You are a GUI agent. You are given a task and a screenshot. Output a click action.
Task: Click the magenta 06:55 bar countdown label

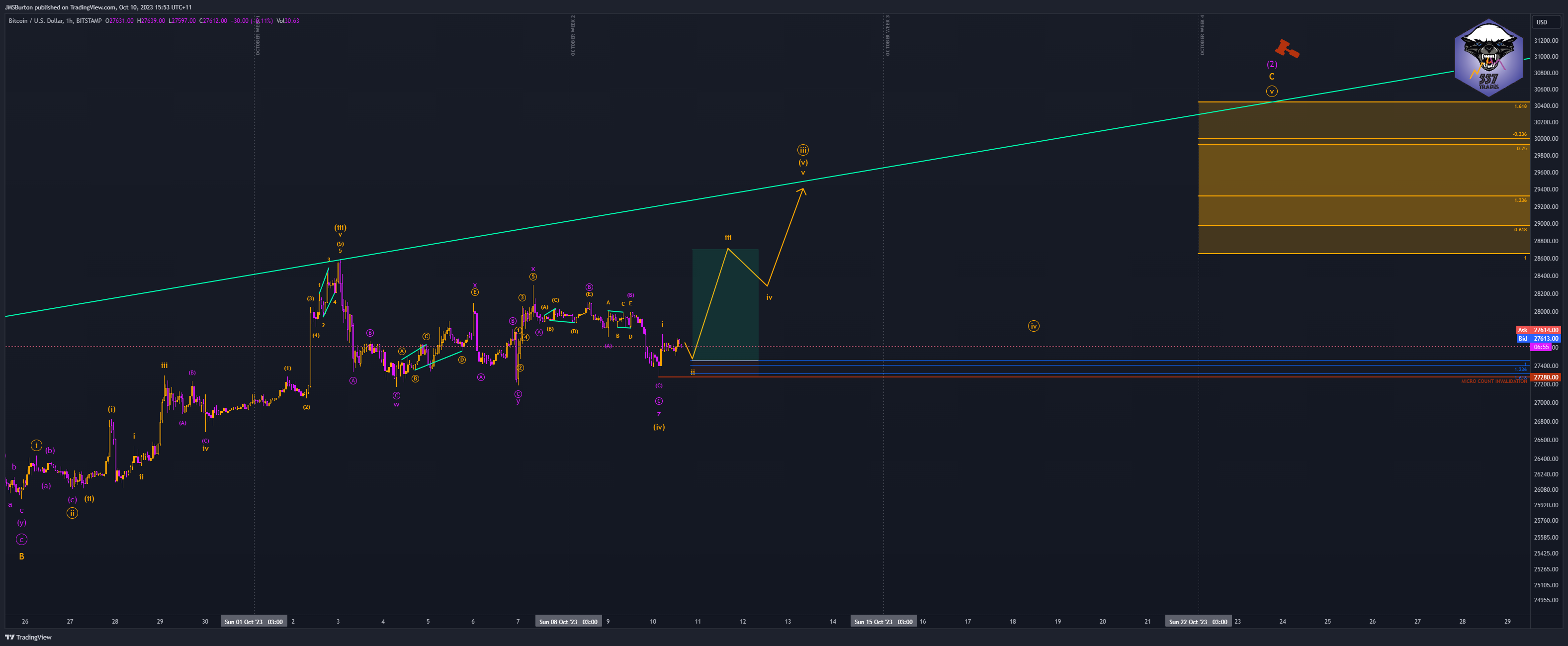[x=1541, y=347]
